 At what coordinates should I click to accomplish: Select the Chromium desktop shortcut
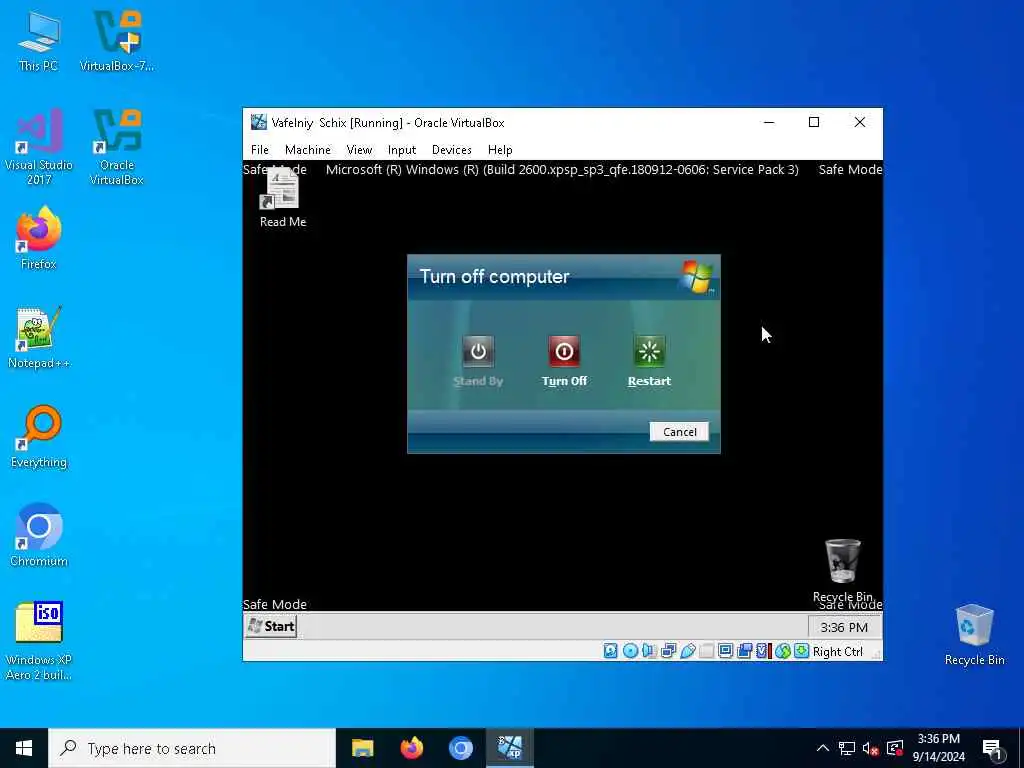[x=39, y=536]
